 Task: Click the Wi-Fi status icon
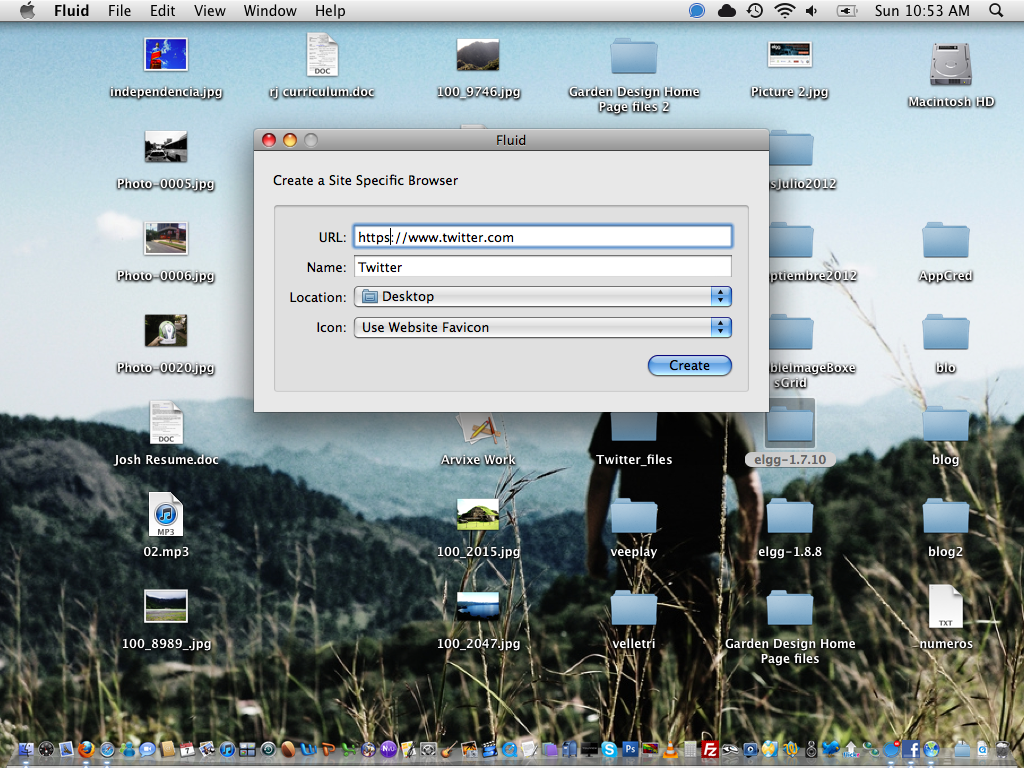point(784,10)
